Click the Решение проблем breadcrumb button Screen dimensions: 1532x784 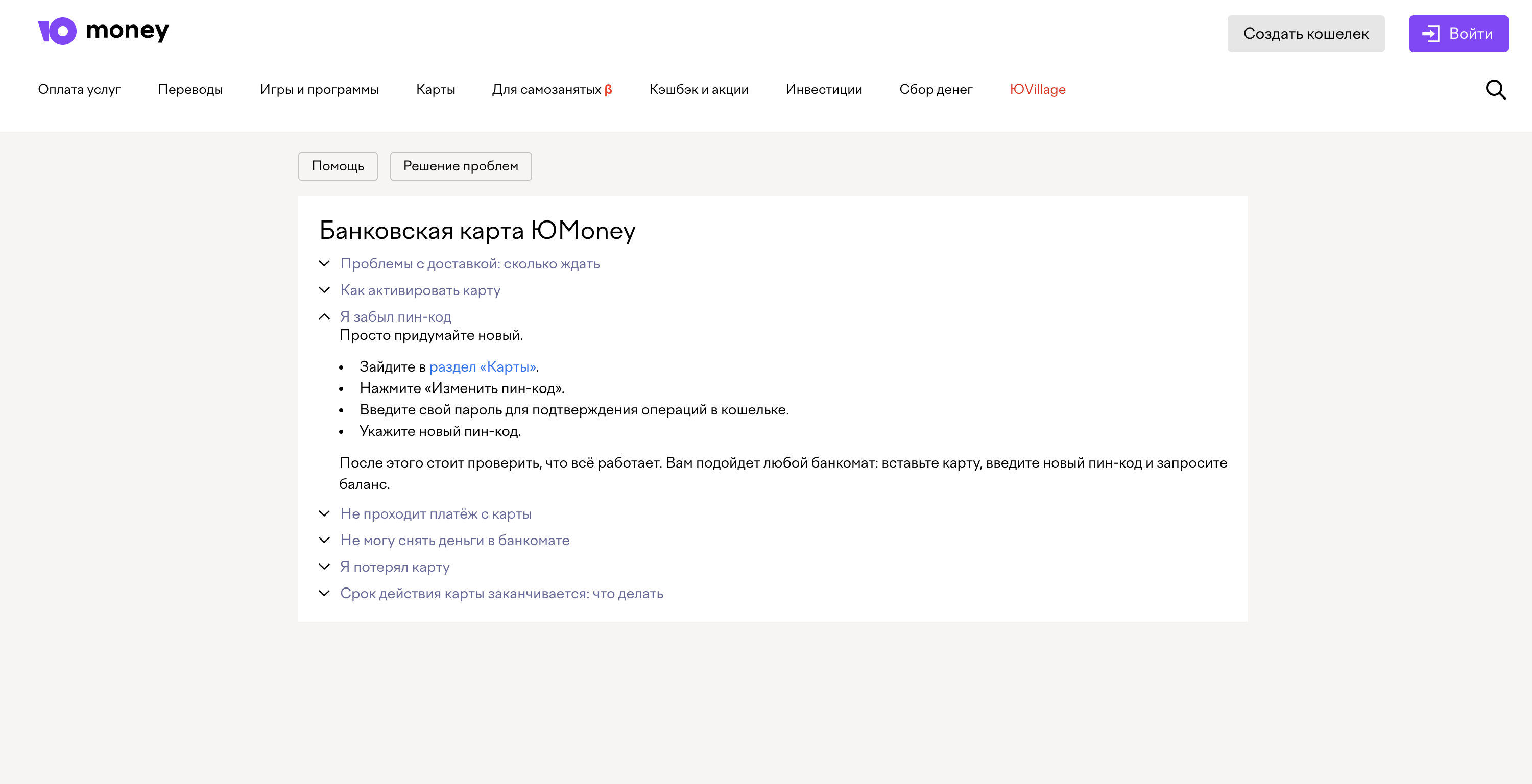click(461, 166)
